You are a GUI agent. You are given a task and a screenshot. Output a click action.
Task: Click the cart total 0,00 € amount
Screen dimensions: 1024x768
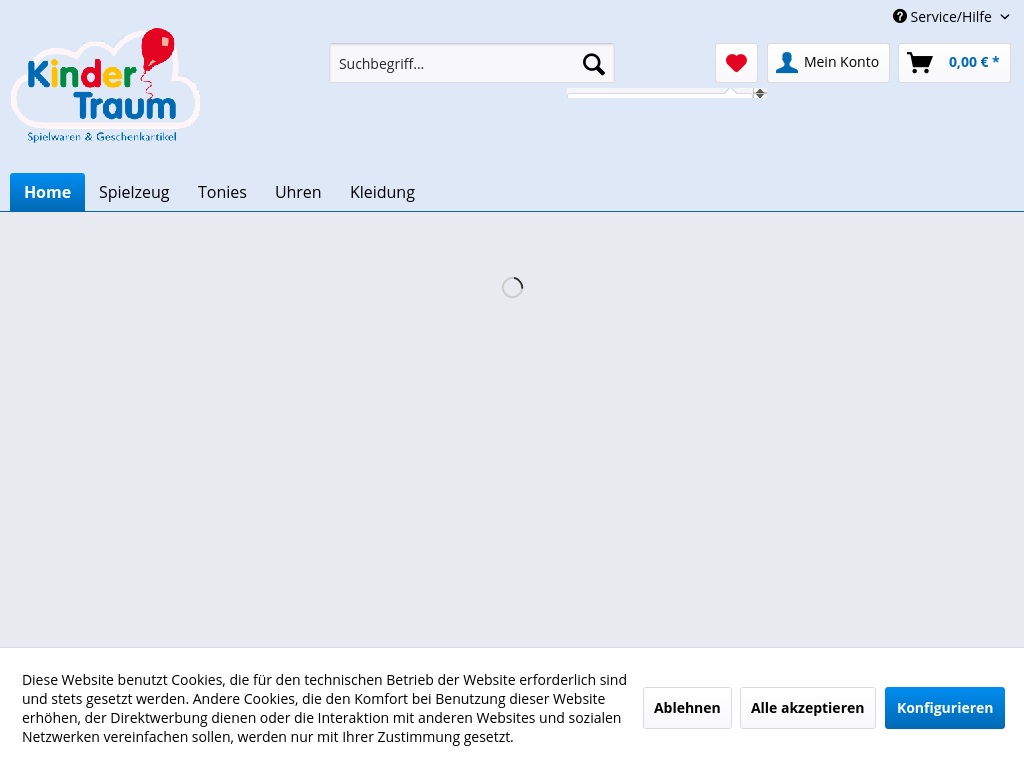tap(973, 62)
